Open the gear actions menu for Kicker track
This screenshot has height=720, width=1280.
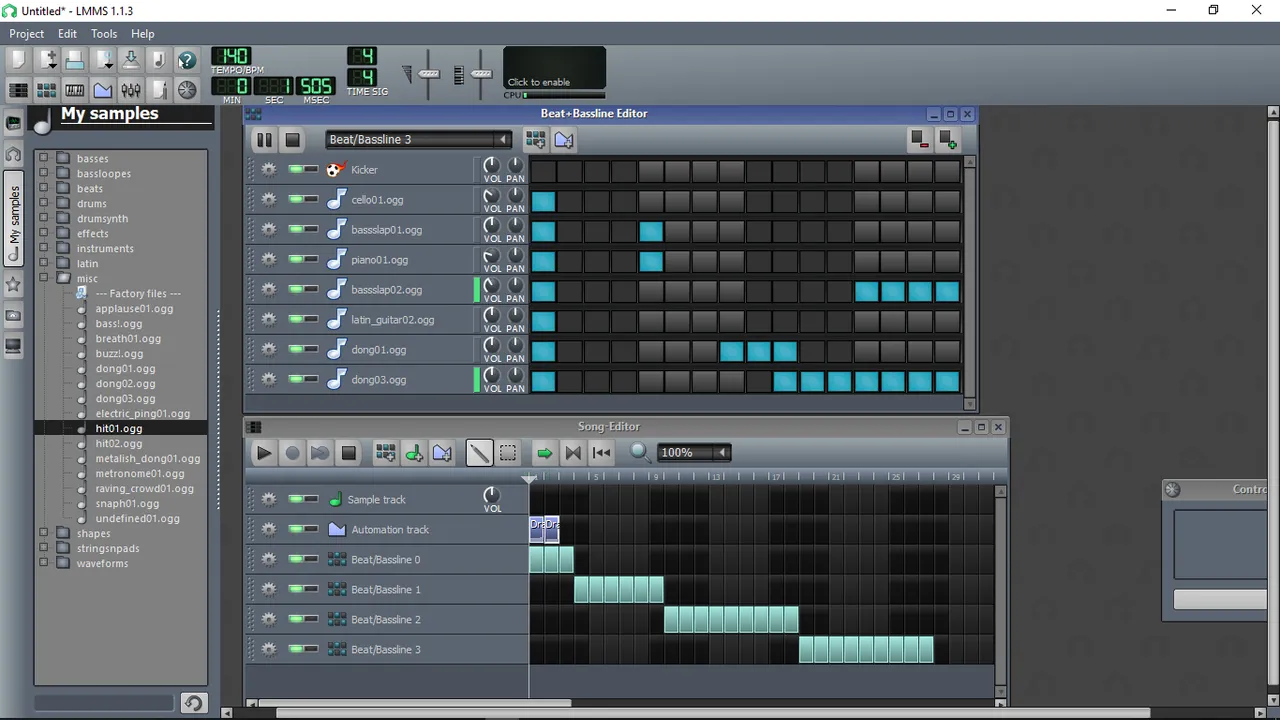click(x=268, y=169)
